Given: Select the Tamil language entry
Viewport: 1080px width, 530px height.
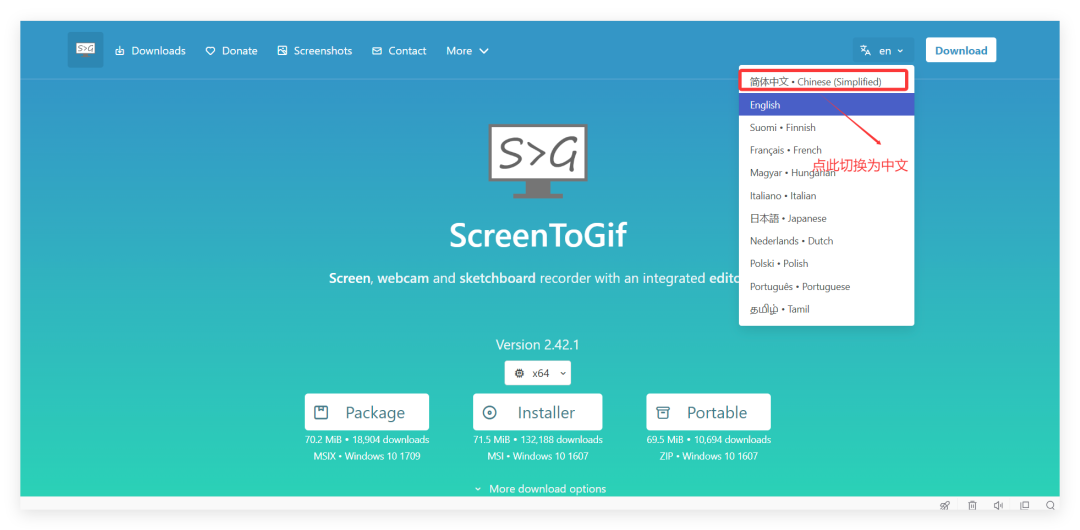Looking at the screenshot, I should click(827, 309).
